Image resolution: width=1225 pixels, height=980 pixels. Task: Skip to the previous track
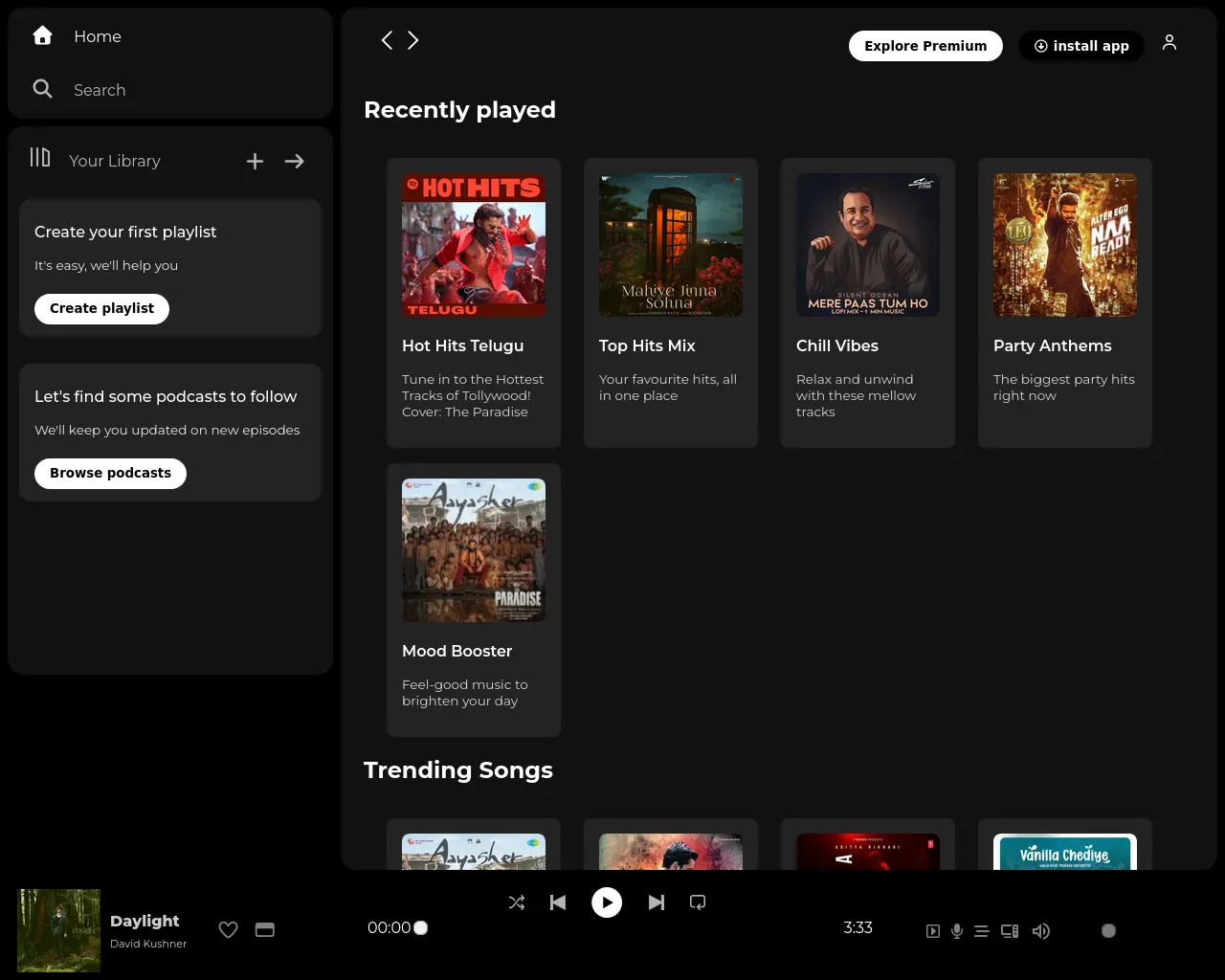point(558,902)
